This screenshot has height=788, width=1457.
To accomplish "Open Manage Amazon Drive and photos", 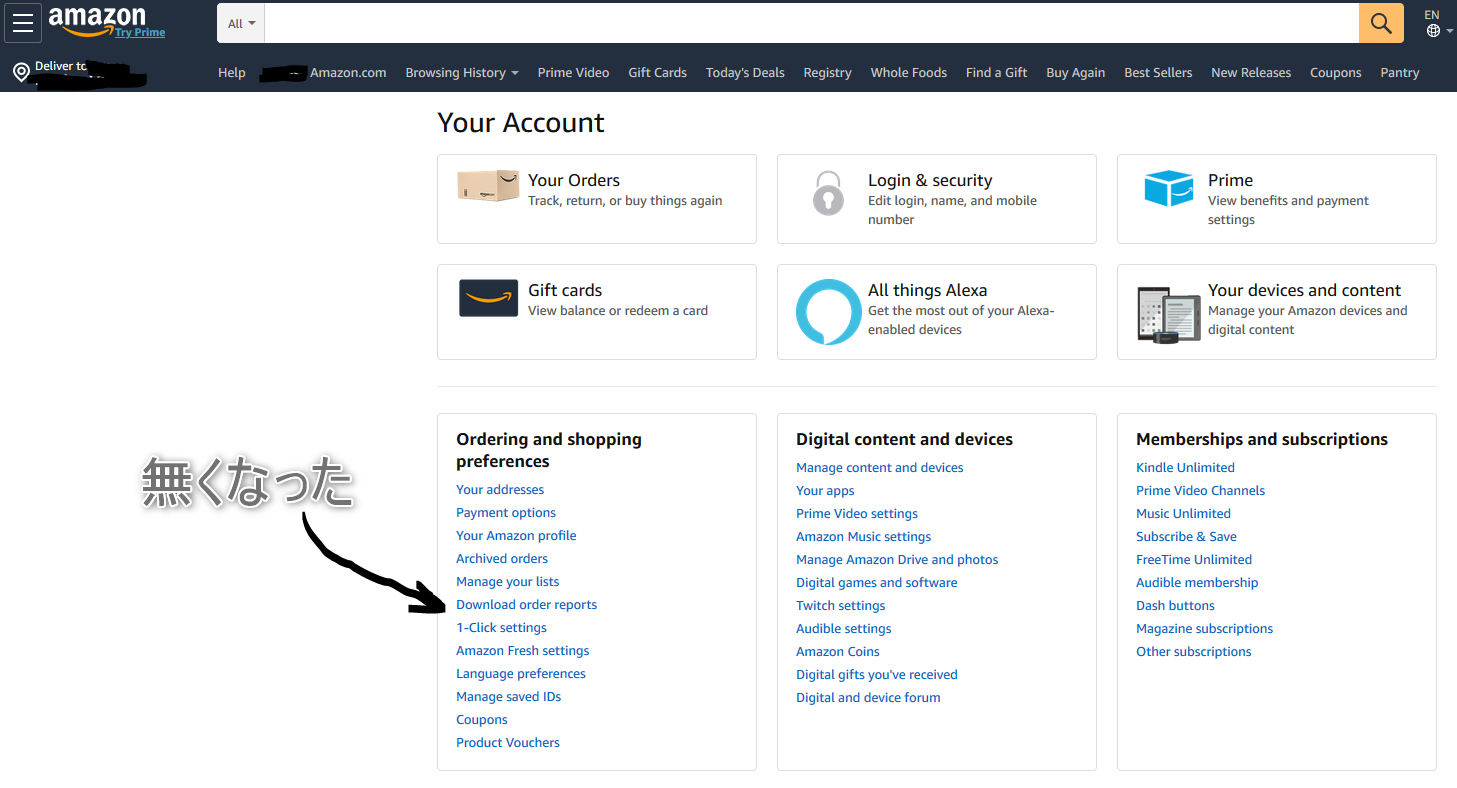I will coord(897,560).
